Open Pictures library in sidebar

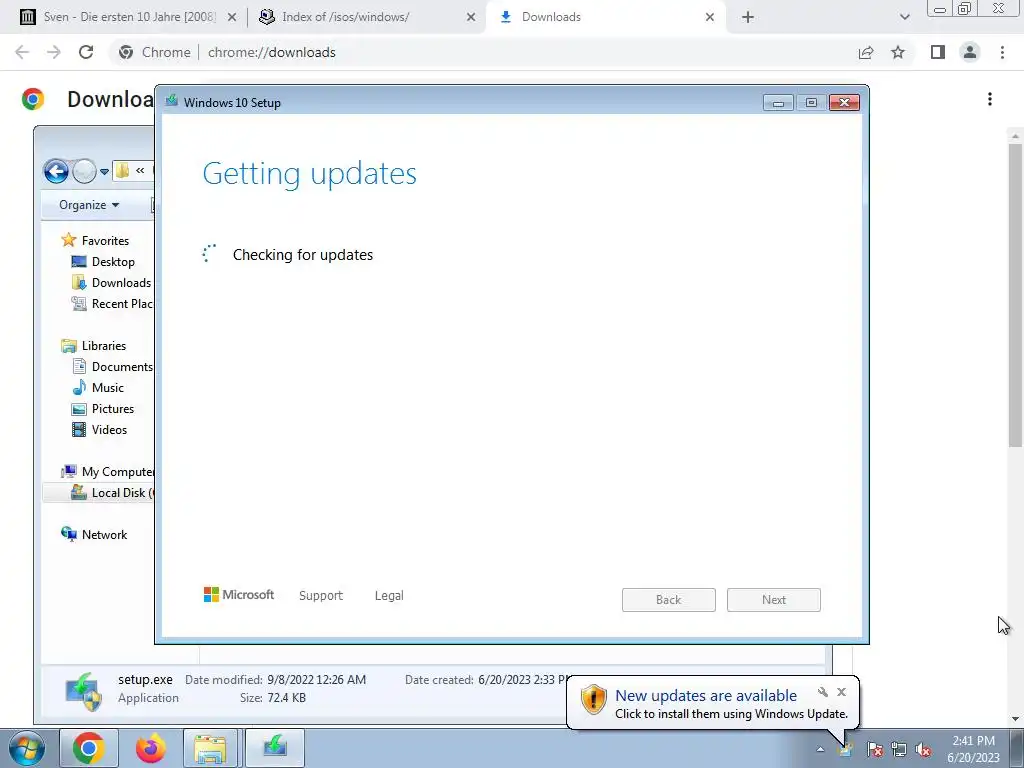click(112, 409)
